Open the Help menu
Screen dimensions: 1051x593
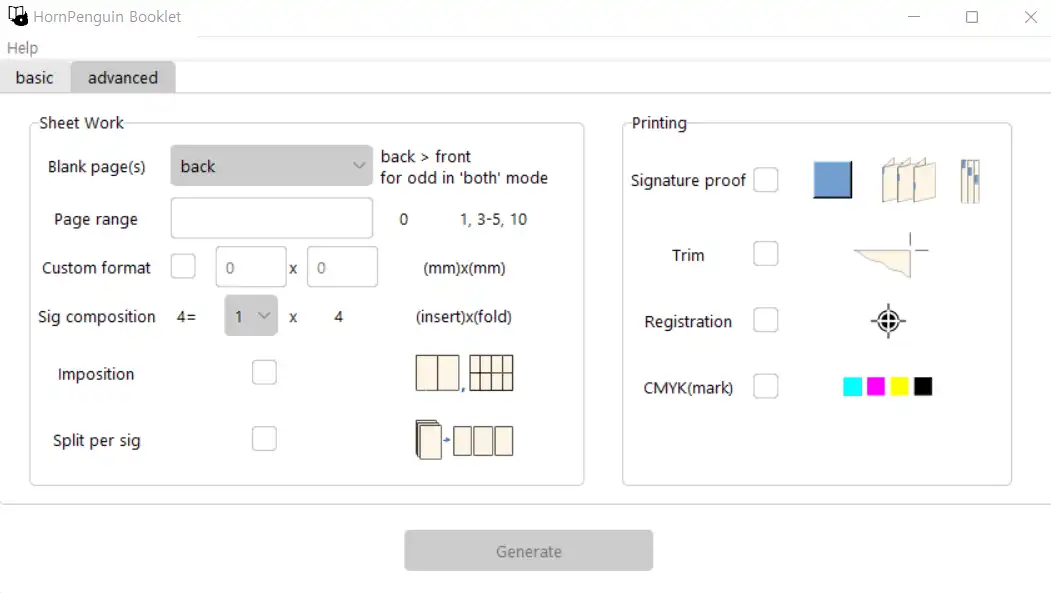pos(22,48)
